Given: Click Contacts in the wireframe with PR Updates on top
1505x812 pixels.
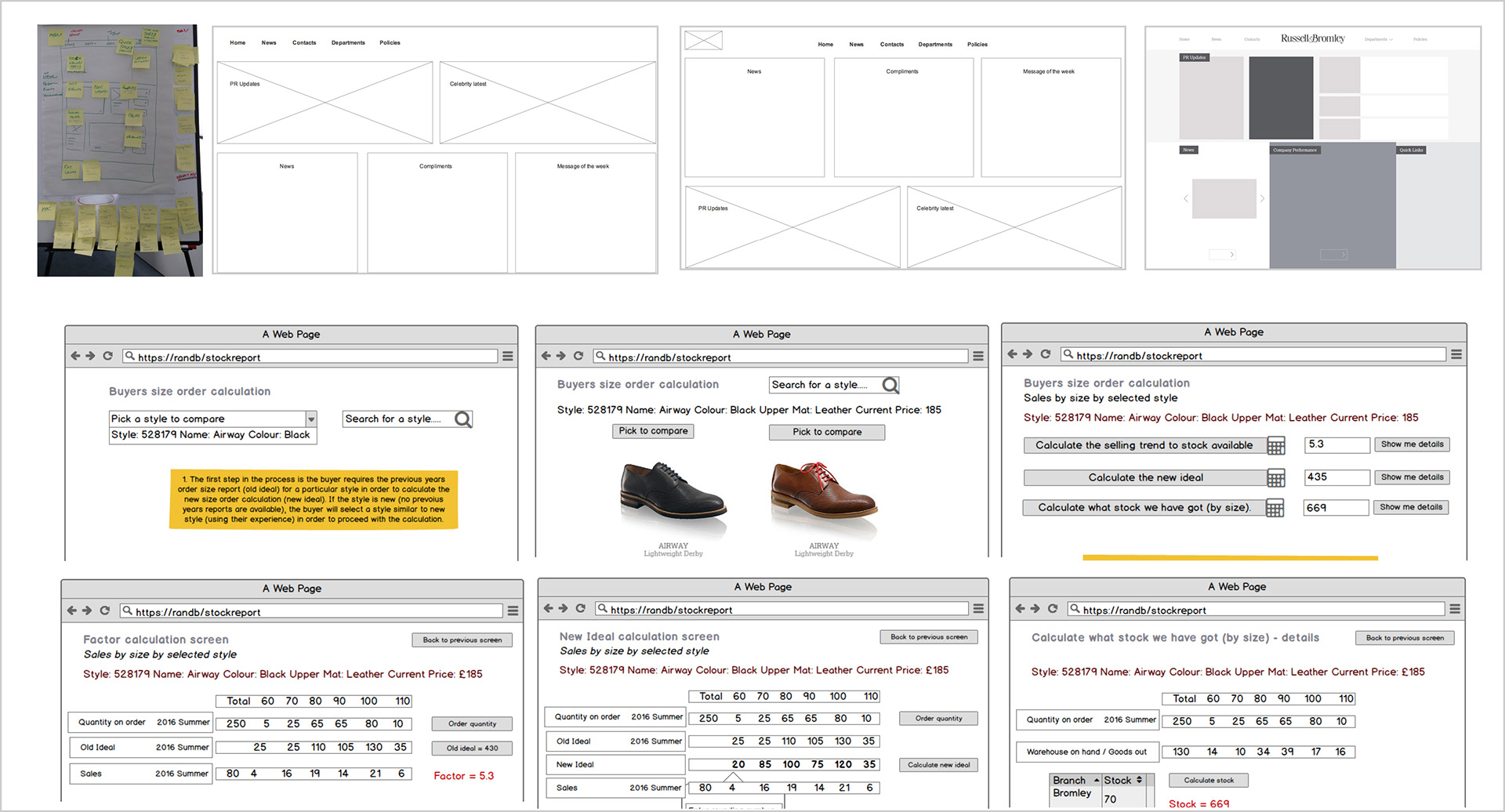Looking at the screenshot, I should coord(304,43).
